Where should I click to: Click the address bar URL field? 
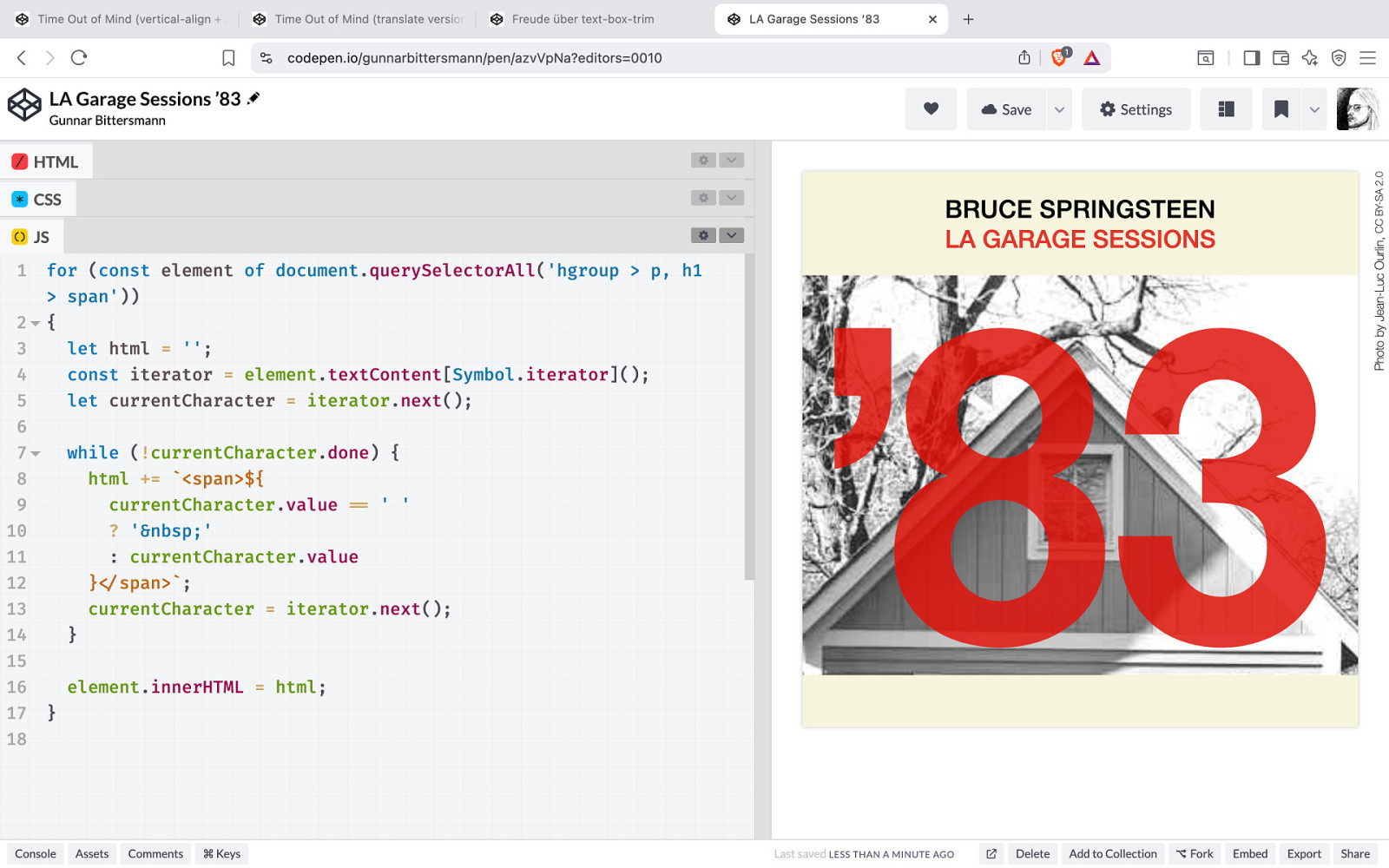642,58
